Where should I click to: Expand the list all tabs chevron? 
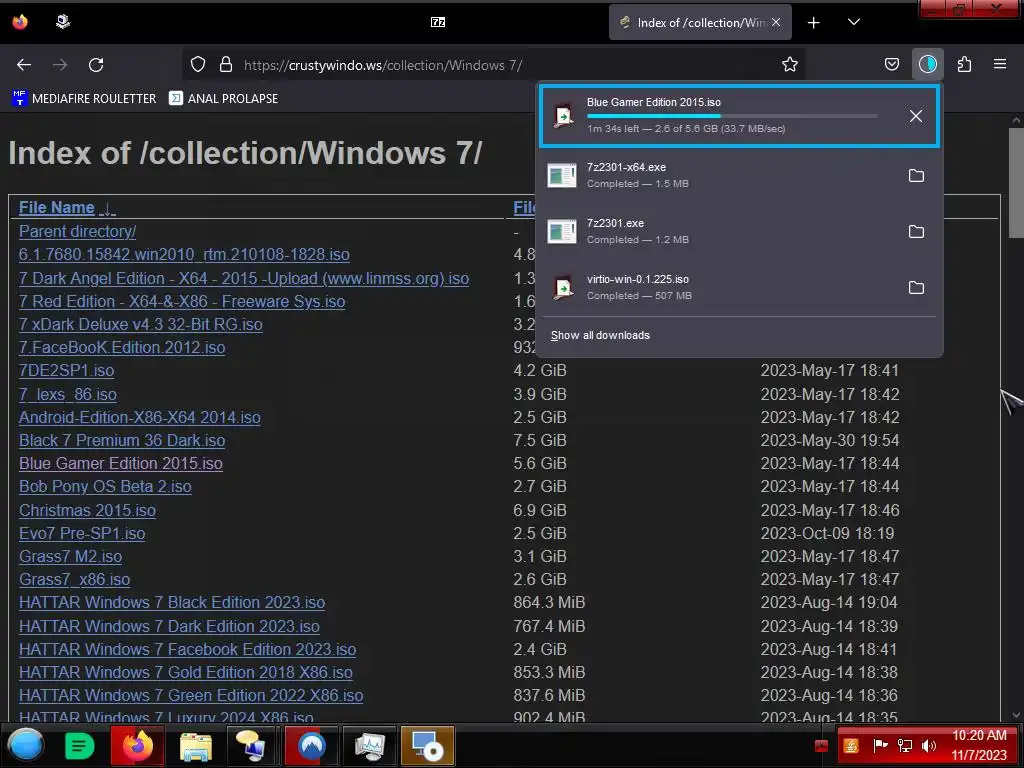tap(854, 22)
